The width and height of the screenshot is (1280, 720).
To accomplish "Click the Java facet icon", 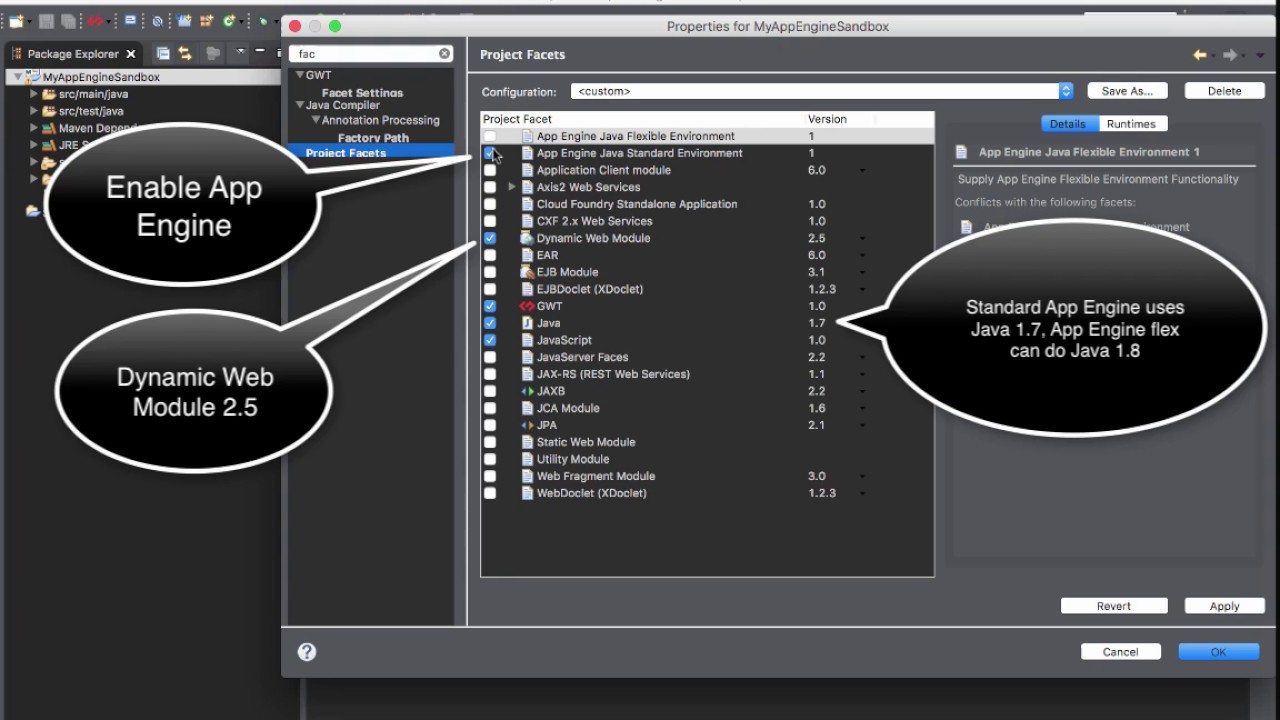I will (x=527, y=323).
